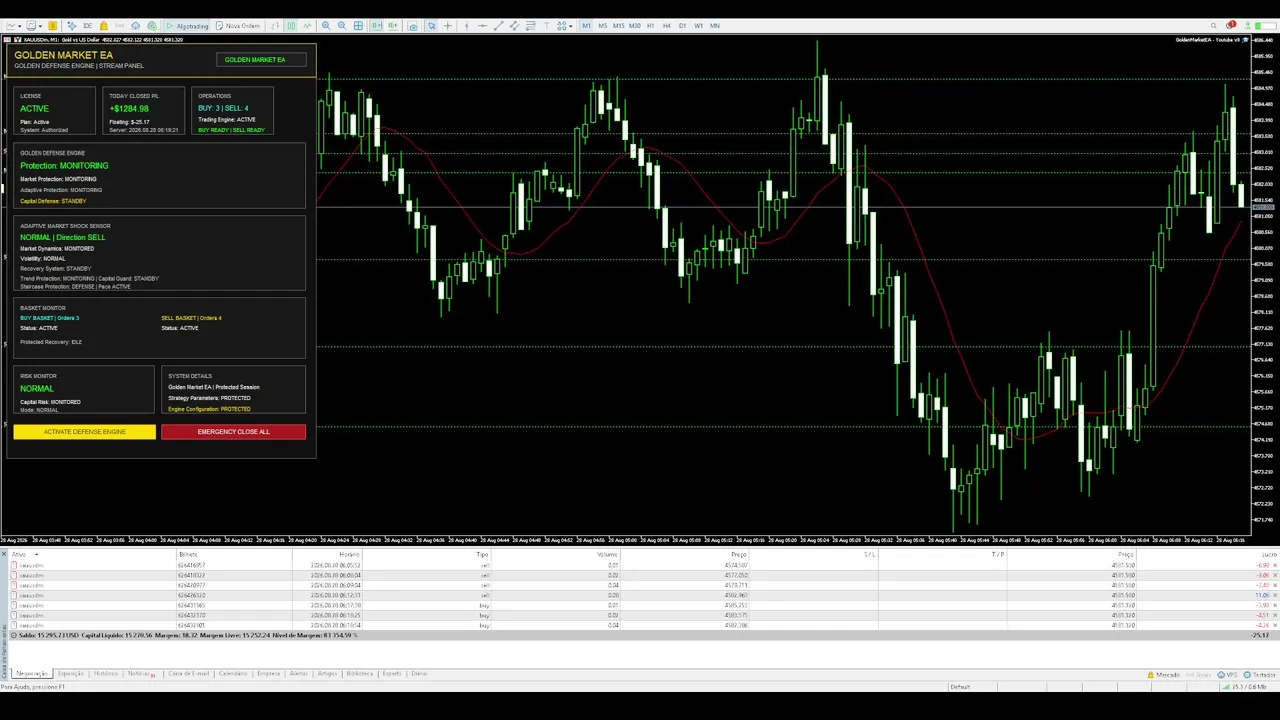This screenshot has width=1280, height=720.
Task: Click the balance summary row
Action: point(645,635)
